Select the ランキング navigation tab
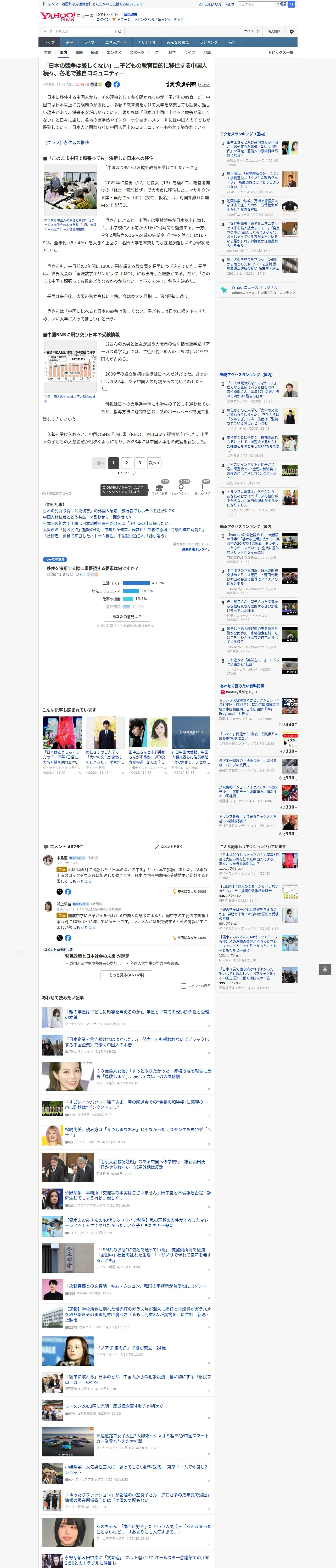This screenshot has width=336, height=1568. [x=209, y=43]
